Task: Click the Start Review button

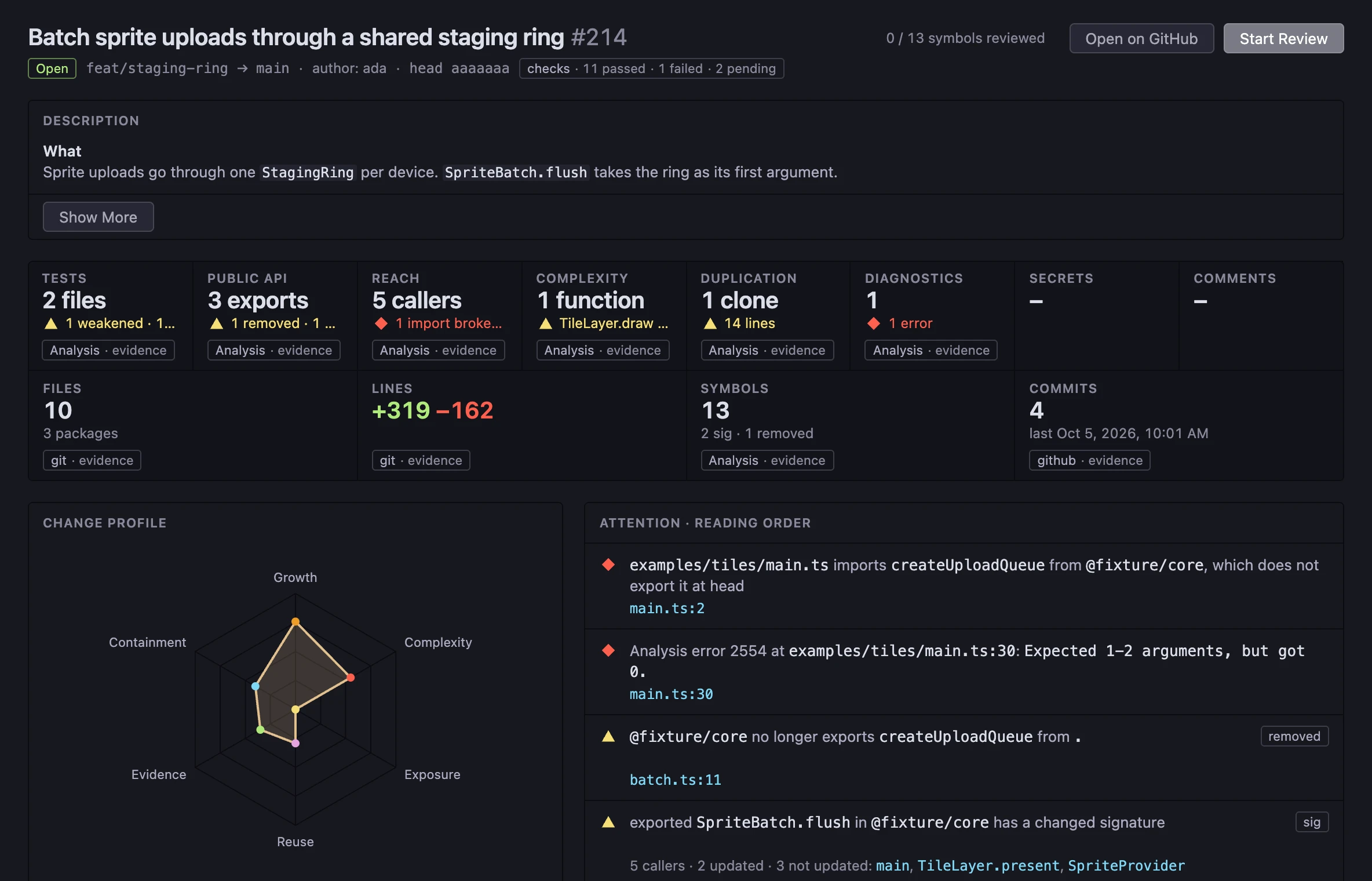Action: pyautogui.click(x=1283, y=38)
